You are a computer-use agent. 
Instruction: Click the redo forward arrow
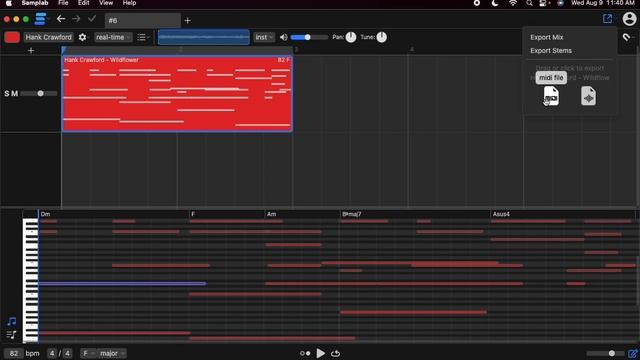(x=76, y=19)
